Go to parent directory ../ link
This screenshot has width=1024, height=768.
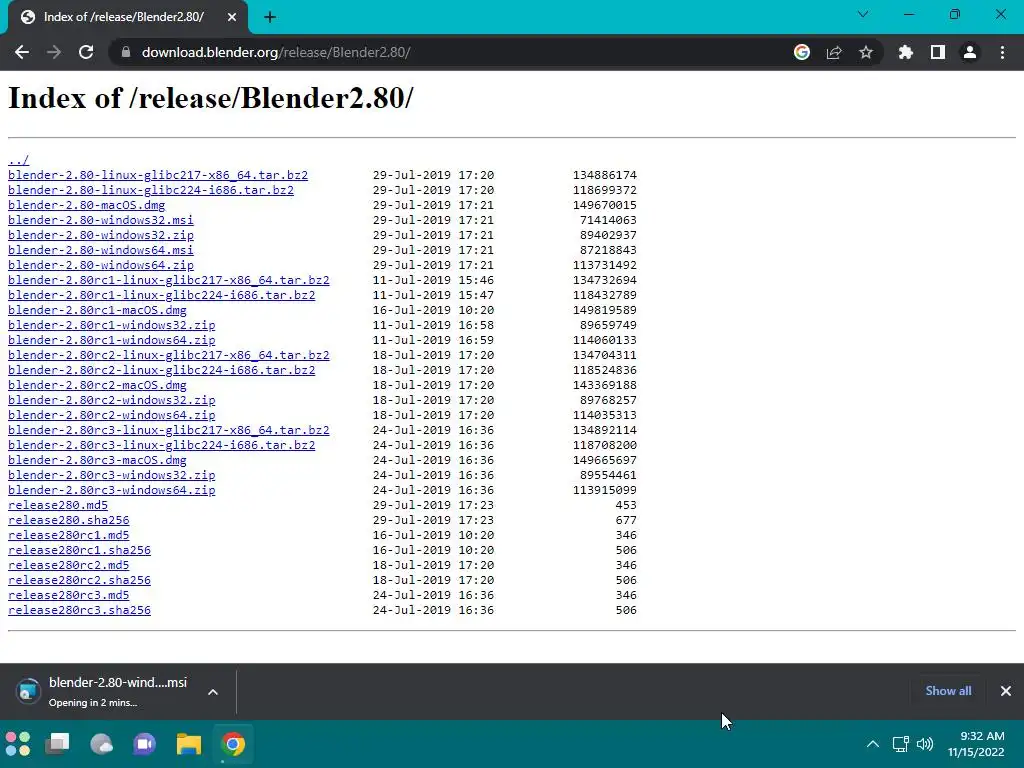click(x=18, y=160)
